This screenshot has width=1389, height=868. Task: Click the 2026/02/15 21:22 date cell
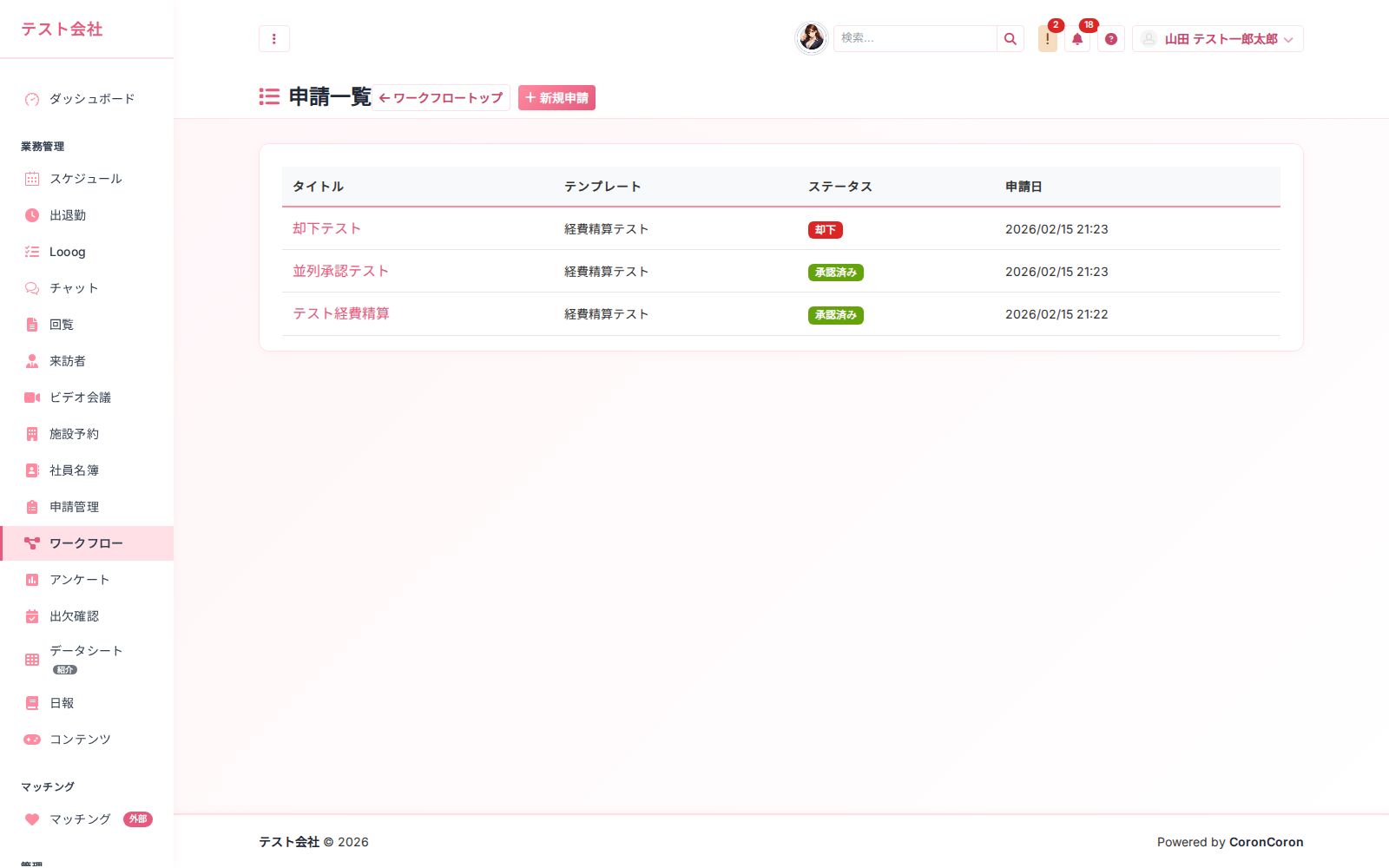pyautogui.click(x=1057, y=314)
